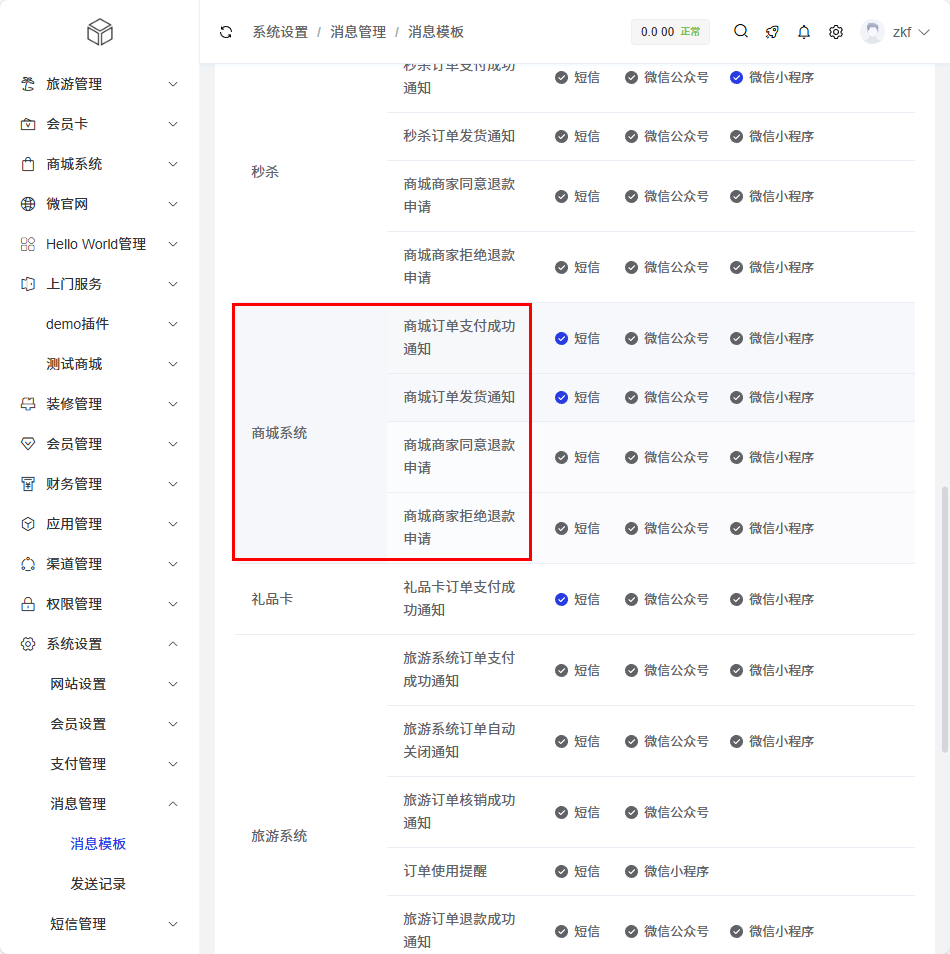Click the zkf user avatar
The image size is (950, 954).
pyautogui.click(x=873, y=32)
